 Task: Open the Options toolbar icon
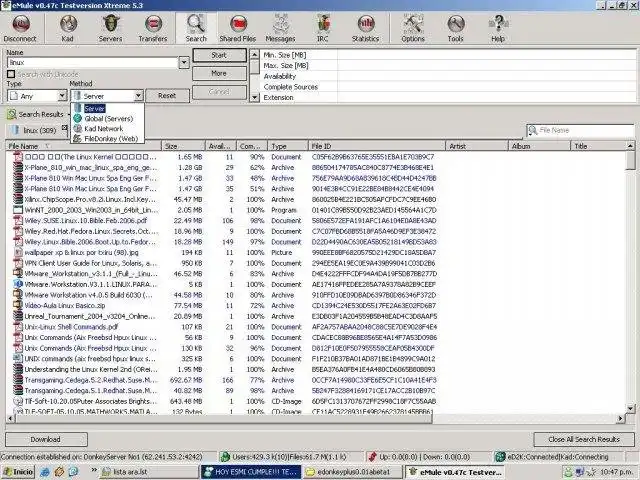[x=413, y=24]
